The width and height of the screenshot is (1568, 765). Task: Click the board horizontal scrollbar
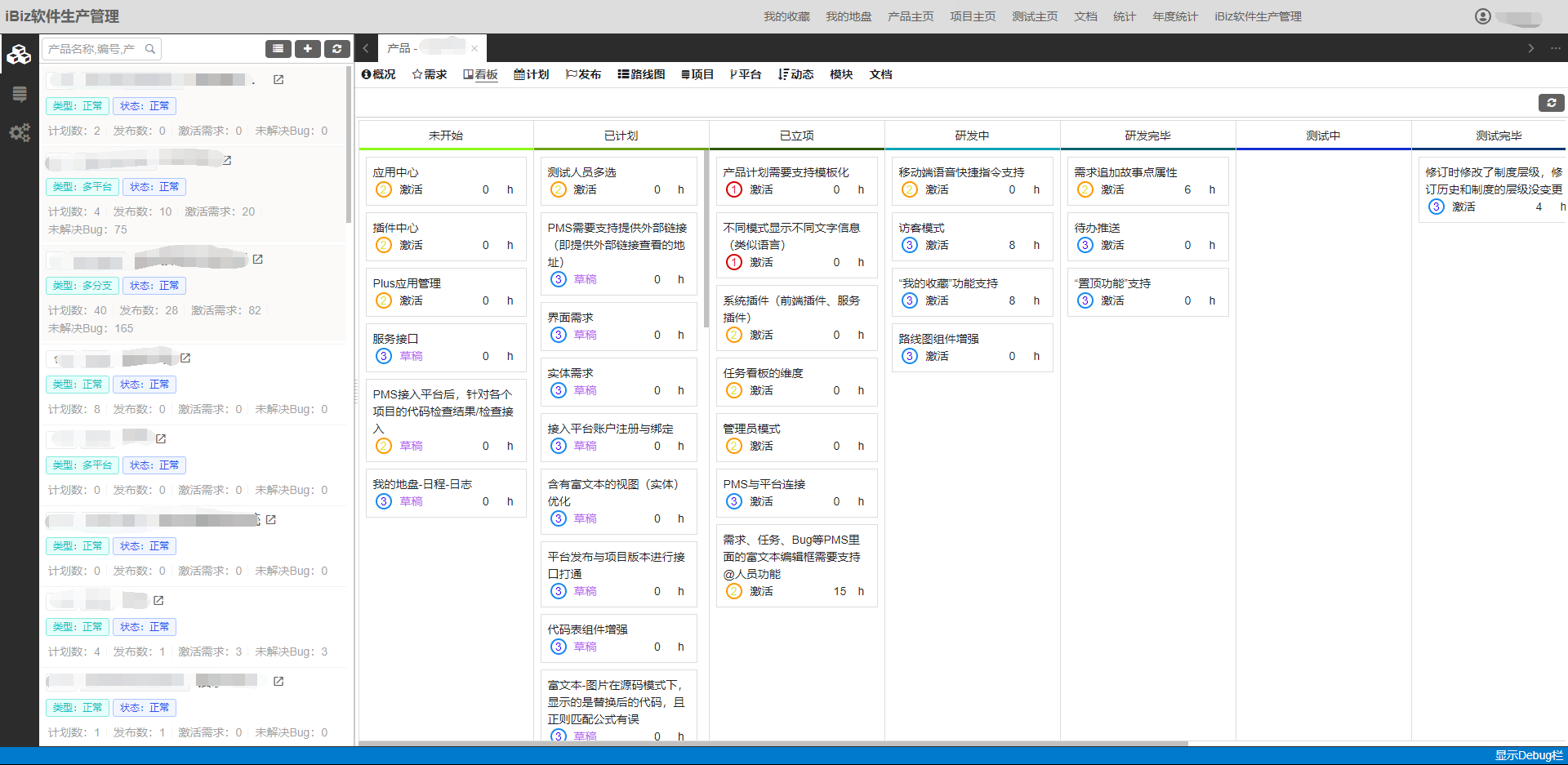click(x=773, y=744)
